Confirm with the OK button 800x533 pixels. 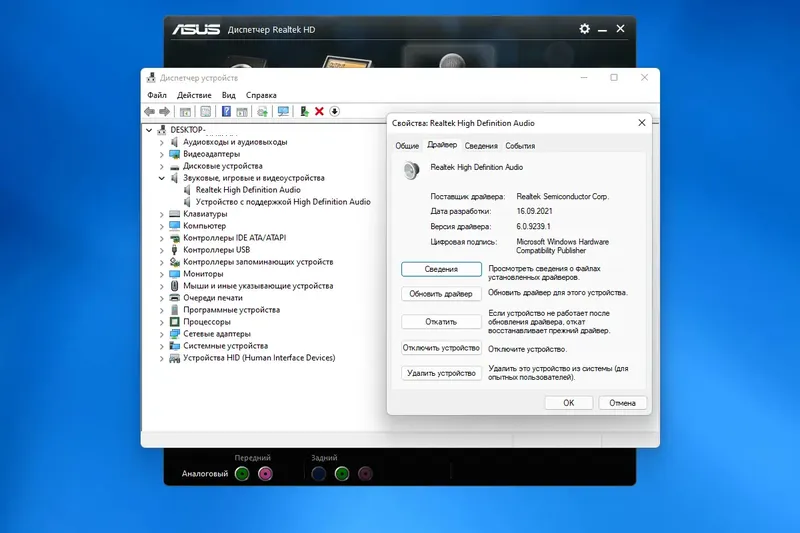point(568,403)
